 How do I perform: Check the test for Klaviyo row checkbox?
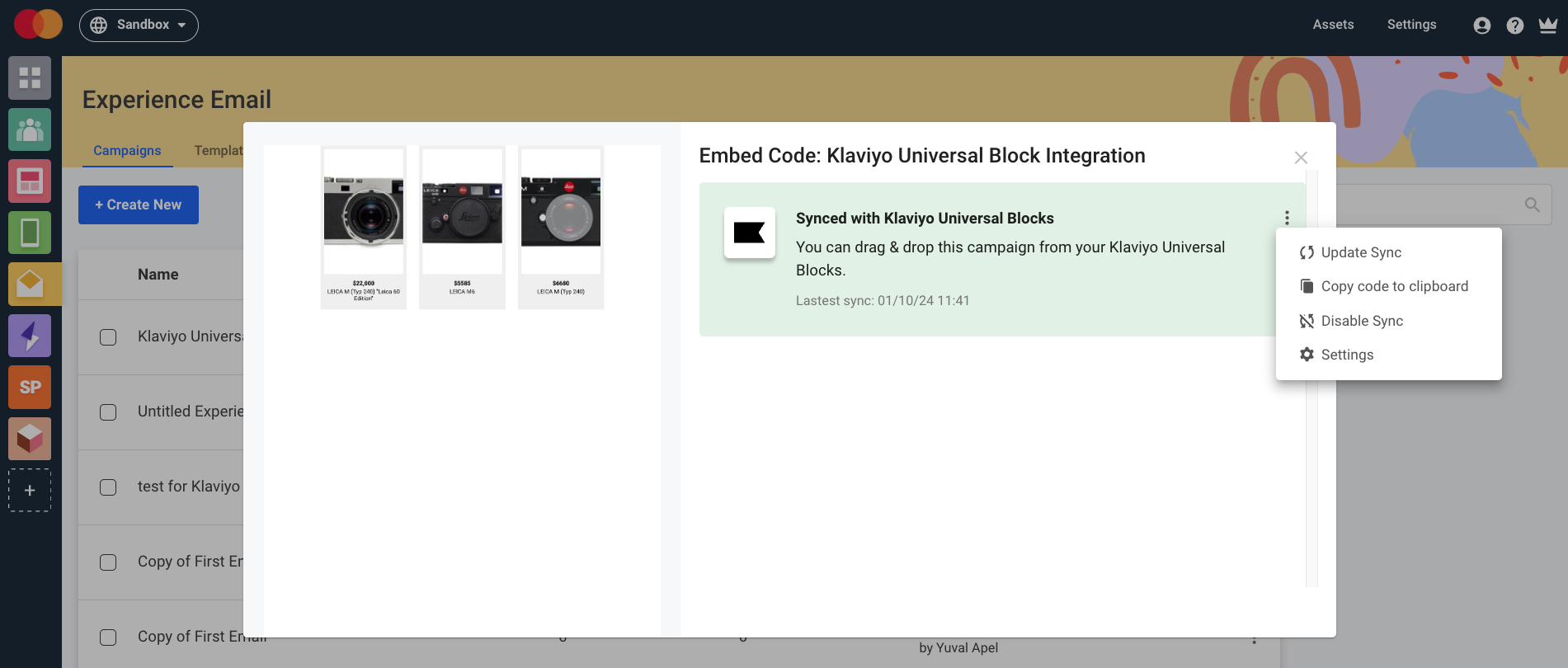pyautogui.click(x=108, y=487)
